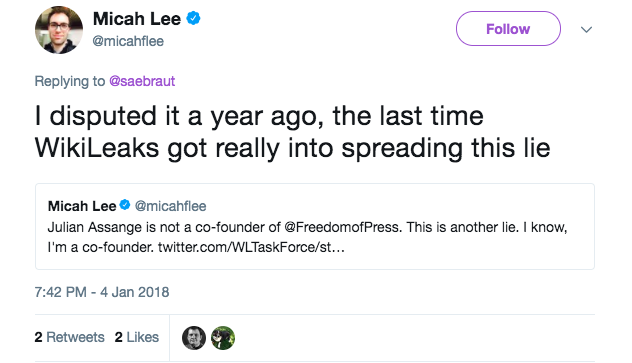Click the 7:42 PM - 4 Jan 2018 timestamp
The height and width of the screenshot is (363, 632).
pos(102,292)
